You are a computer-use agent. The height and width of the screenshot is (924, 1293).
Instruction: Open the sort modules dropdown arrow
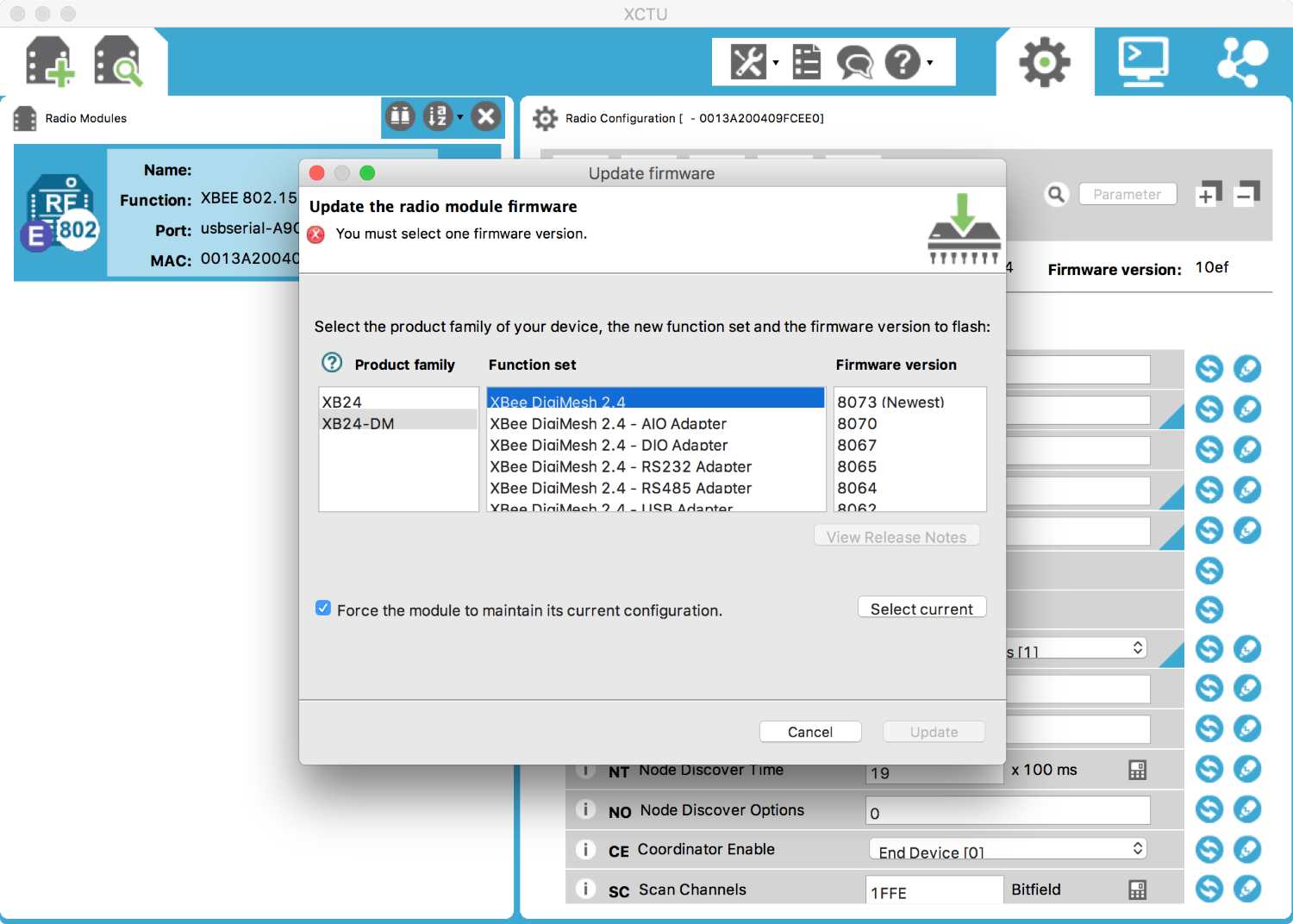click(x=459, y=116)
